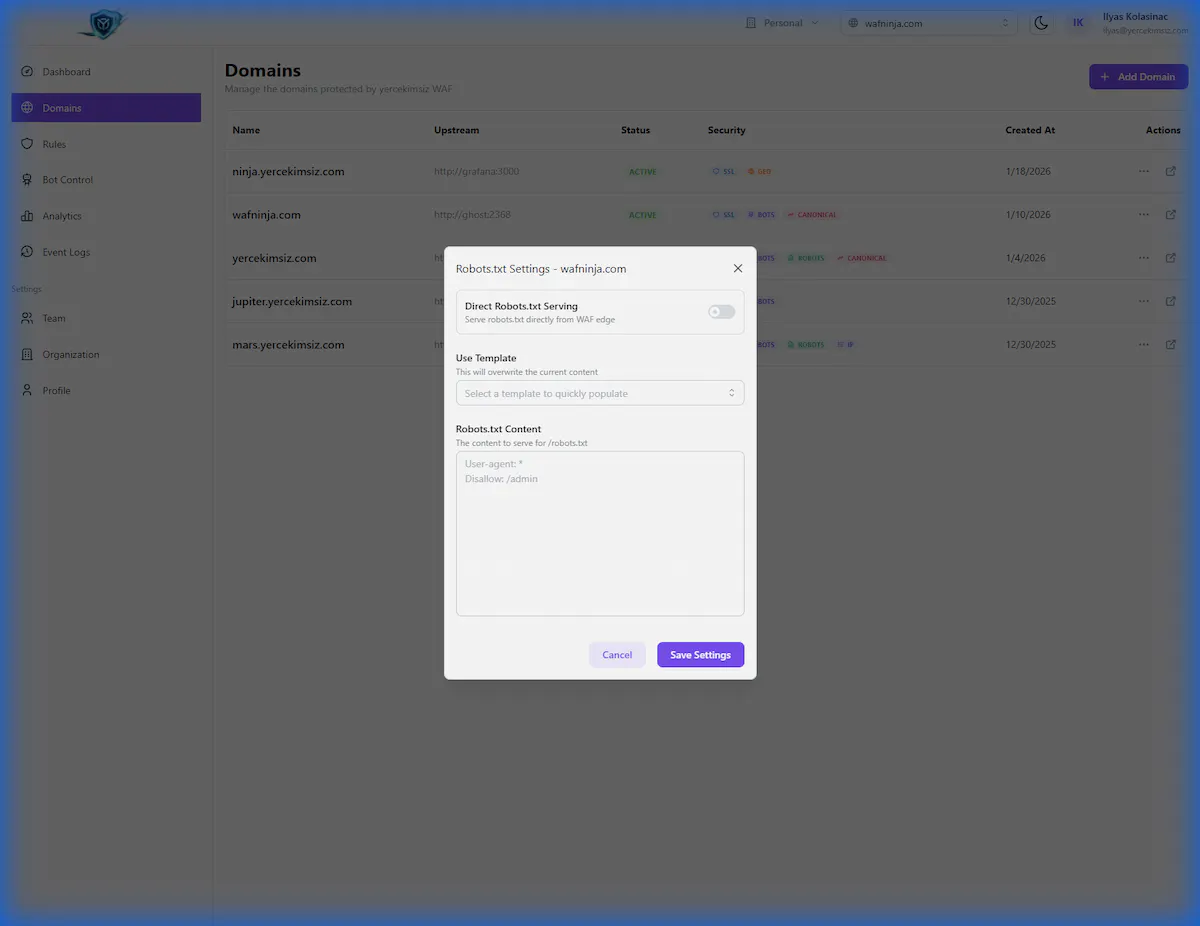
Task: Open more actions for mars.yercekimsiz.com row
Action: (1144, 345)
